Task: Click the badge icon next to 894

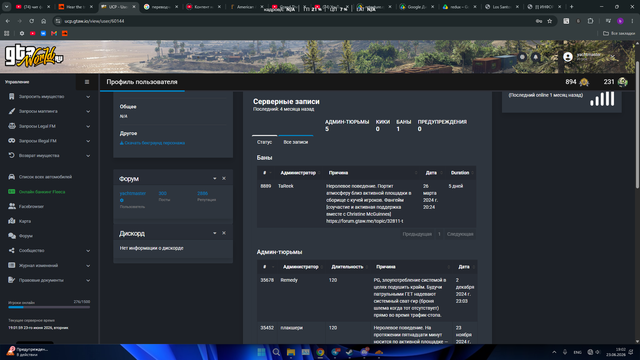Action: pos(584,82)
